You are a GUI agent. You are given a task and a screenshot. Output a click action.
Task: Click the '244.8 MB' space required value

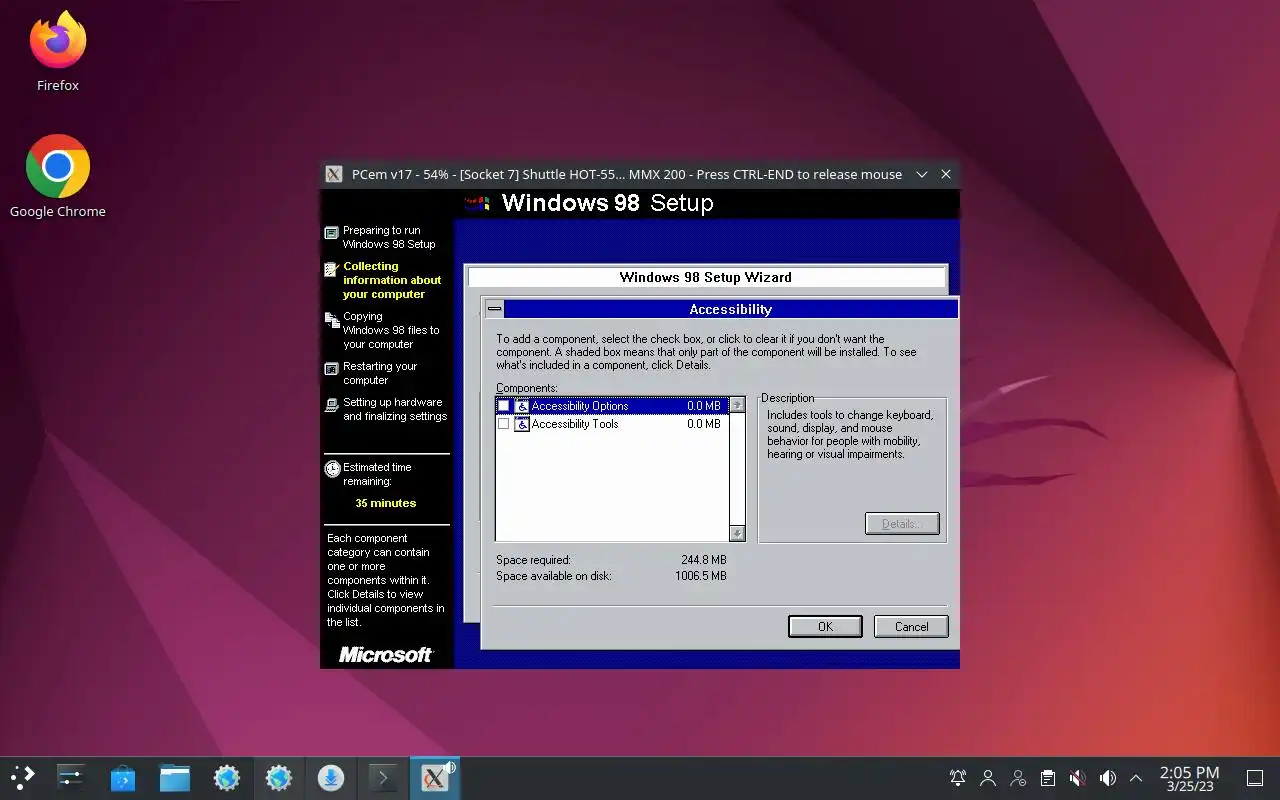(x=704, y=560)
